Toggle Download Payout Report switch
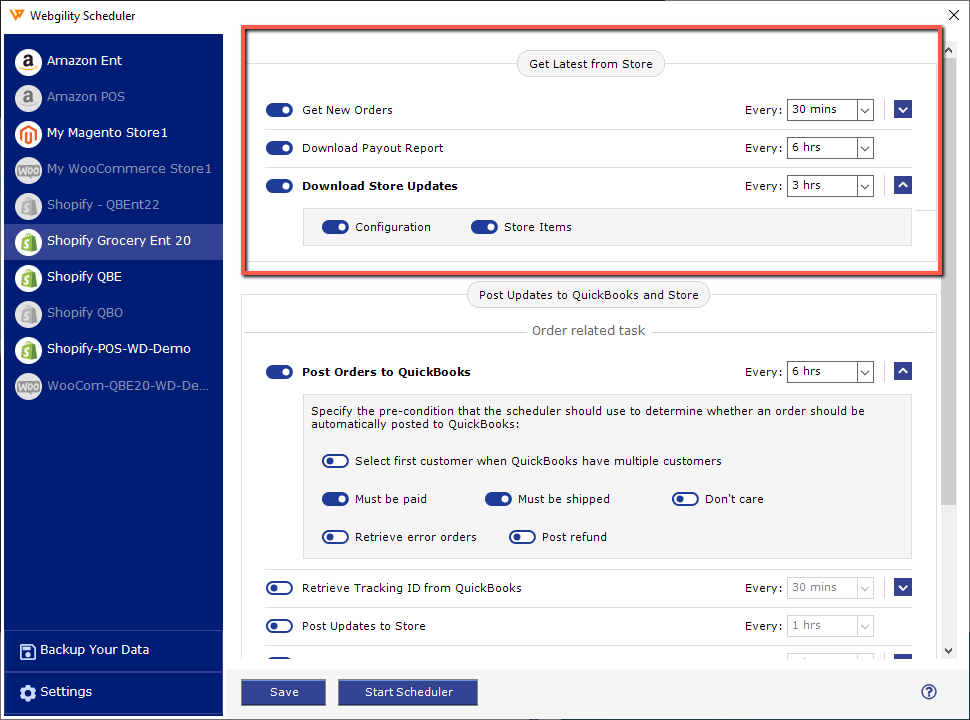 tap(279, 148)
